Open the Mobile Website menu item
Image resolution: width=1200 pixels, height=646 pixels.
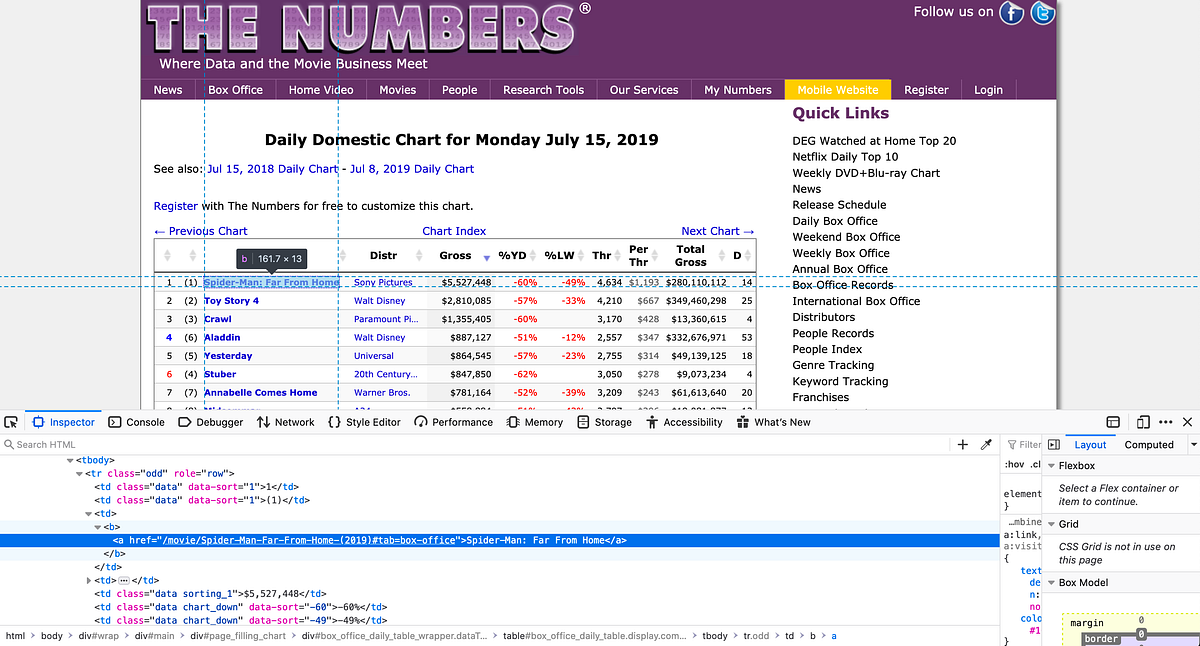click(838, 89)
